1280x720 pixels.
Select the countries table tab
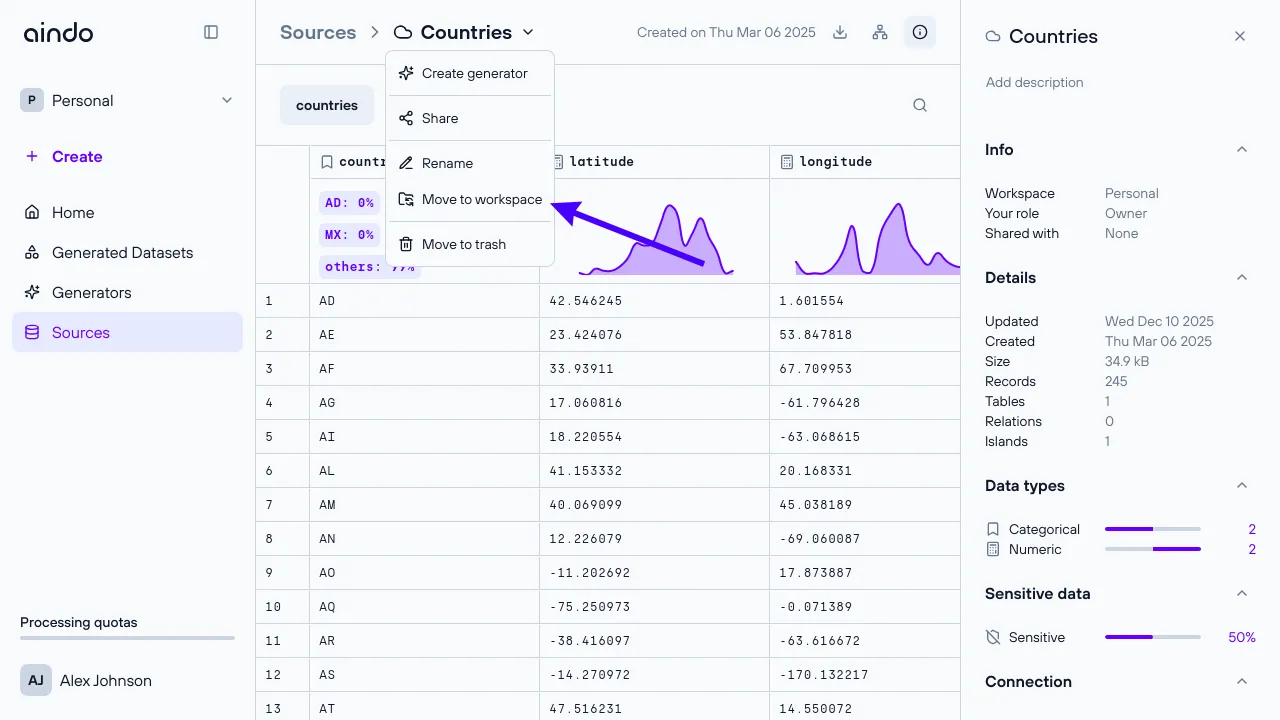(x=327, y=104)
